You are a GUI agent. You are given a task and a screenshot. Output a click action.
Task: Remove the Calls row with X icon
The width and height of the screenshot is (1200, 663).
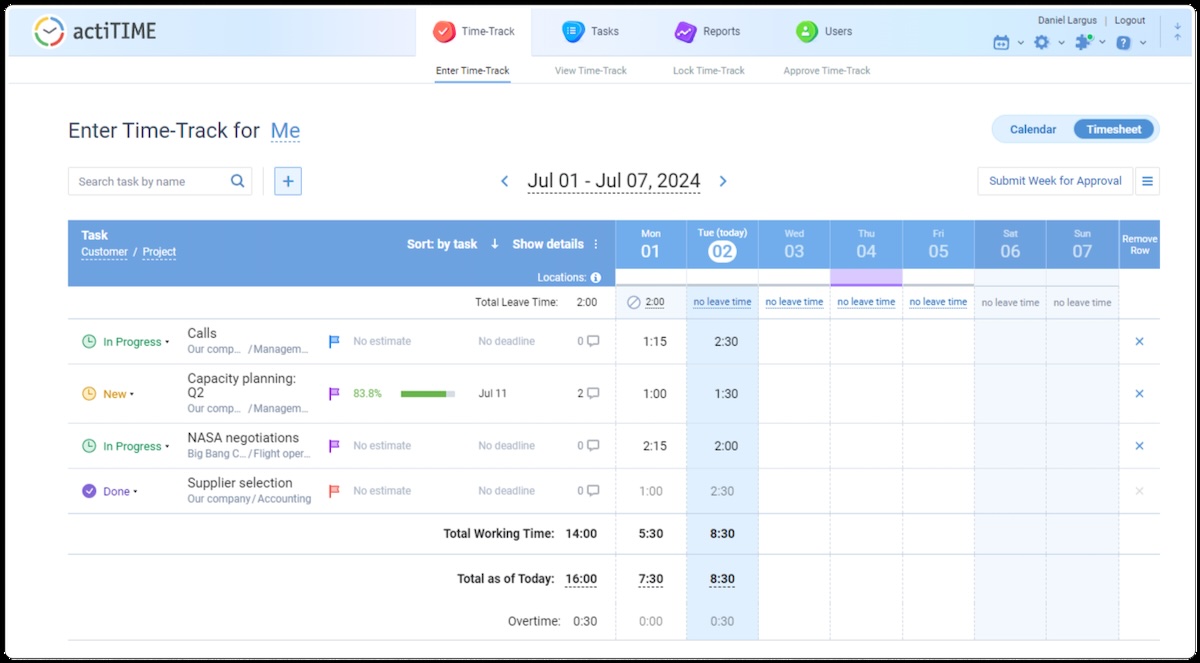pyautogui.click(x=1139, y=341)
